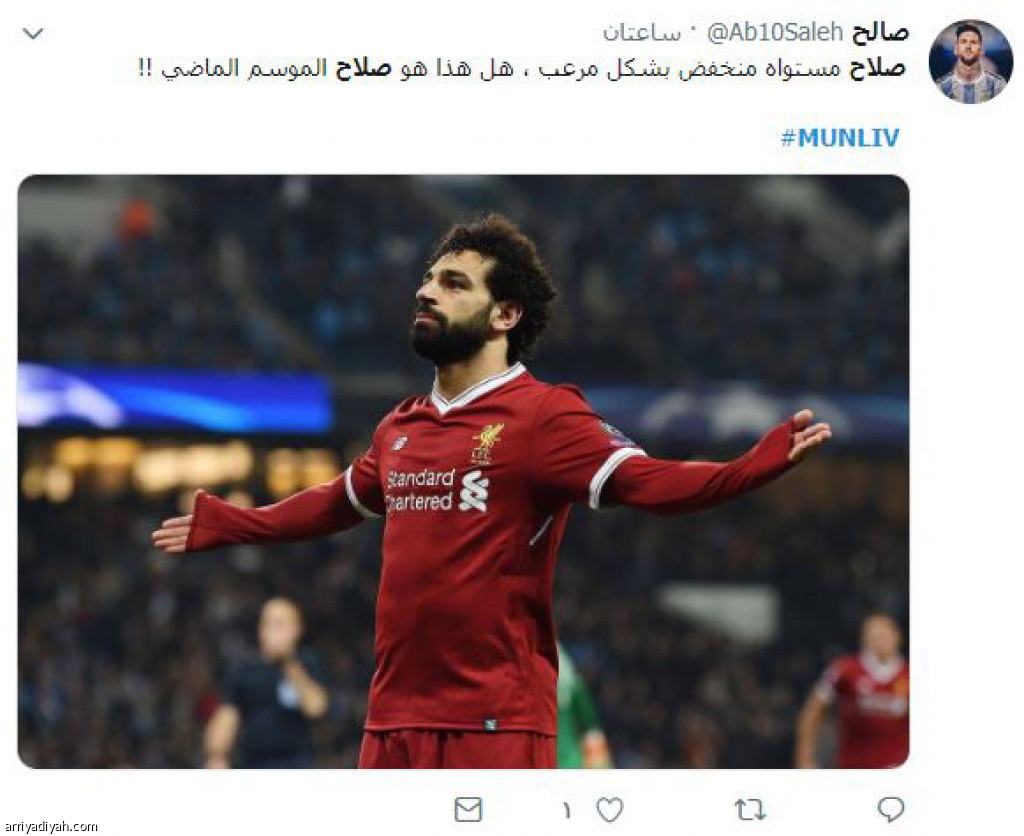
Task: Like the tweet with the heart icon
Action: click(610, 810)
